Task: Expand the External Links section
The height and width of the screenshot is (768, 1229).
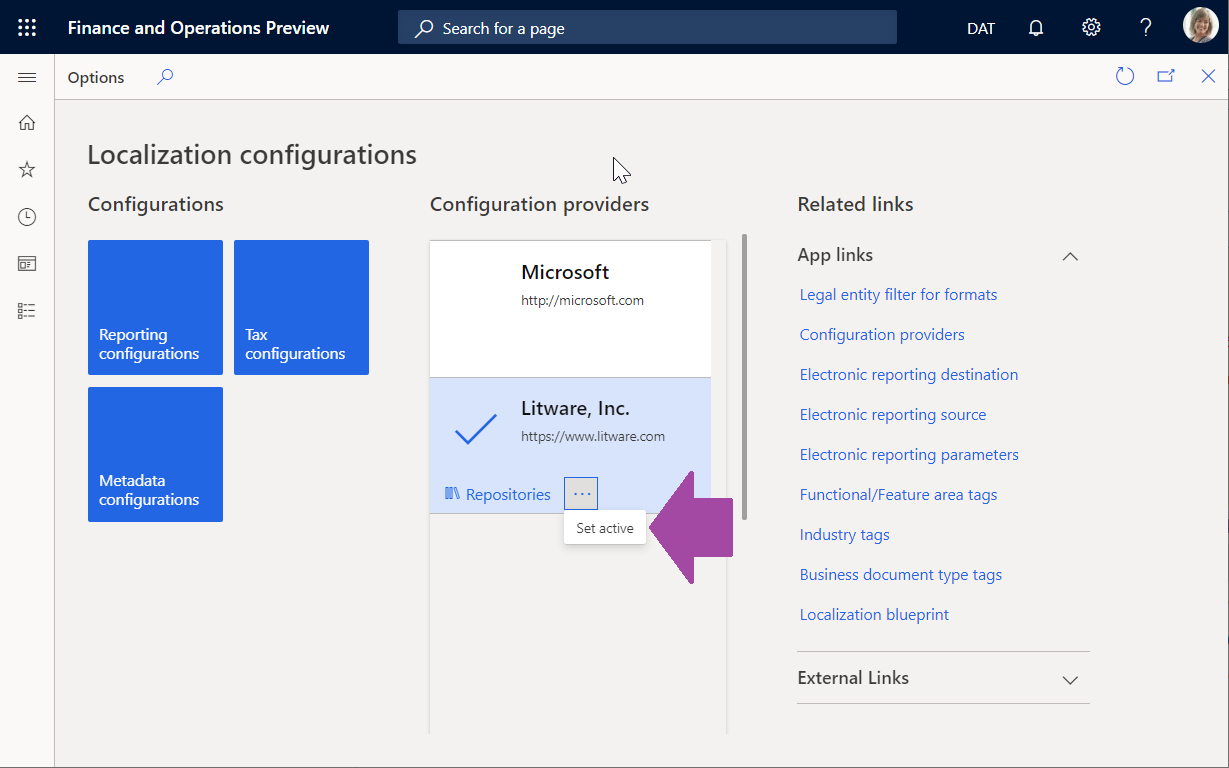Action: pyautogui.click(x=1070, y=678)
